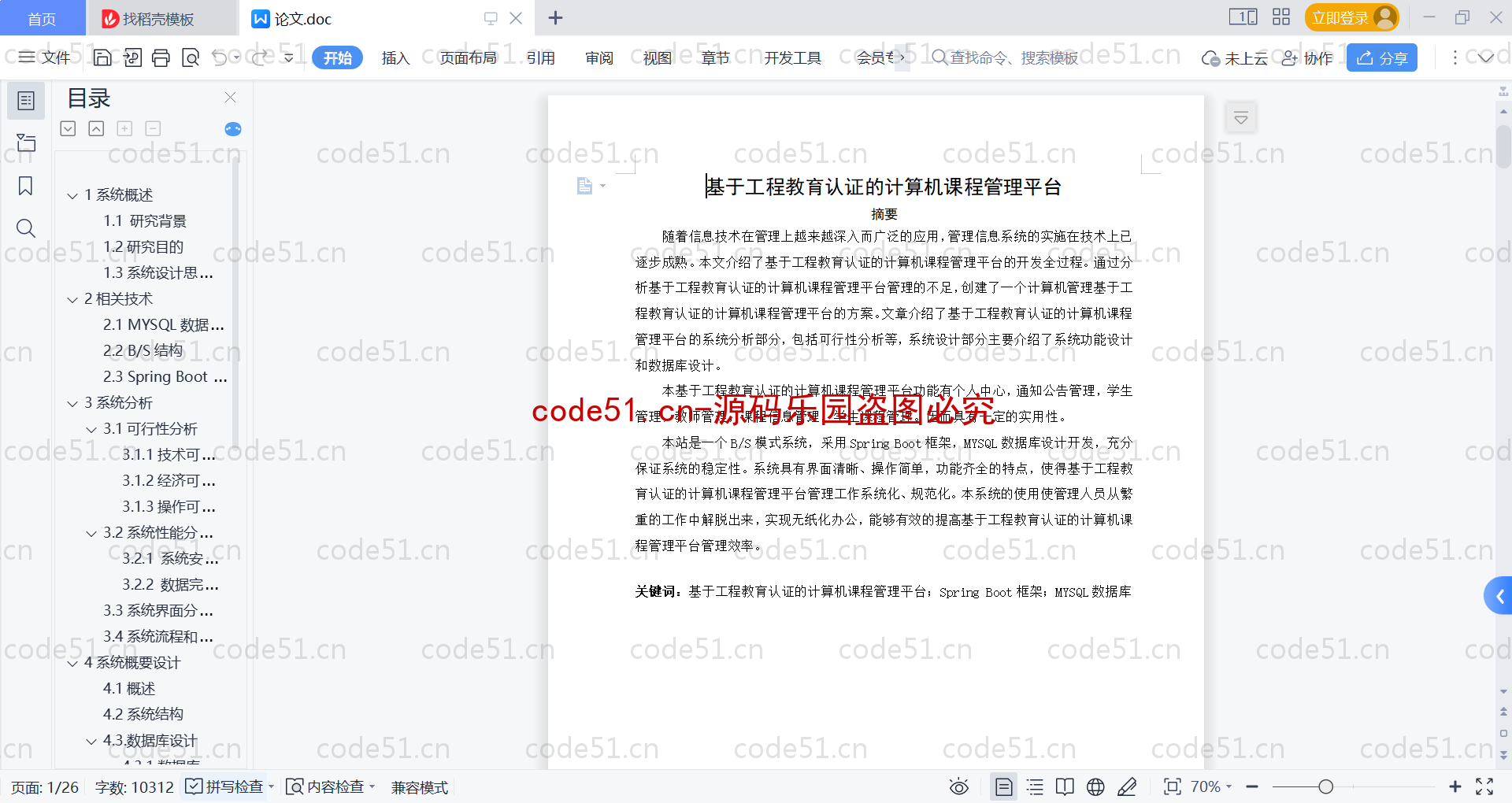Click the zoom slider handle
This screenshot has width=1512, height=803.
[x=1326, y=786]
